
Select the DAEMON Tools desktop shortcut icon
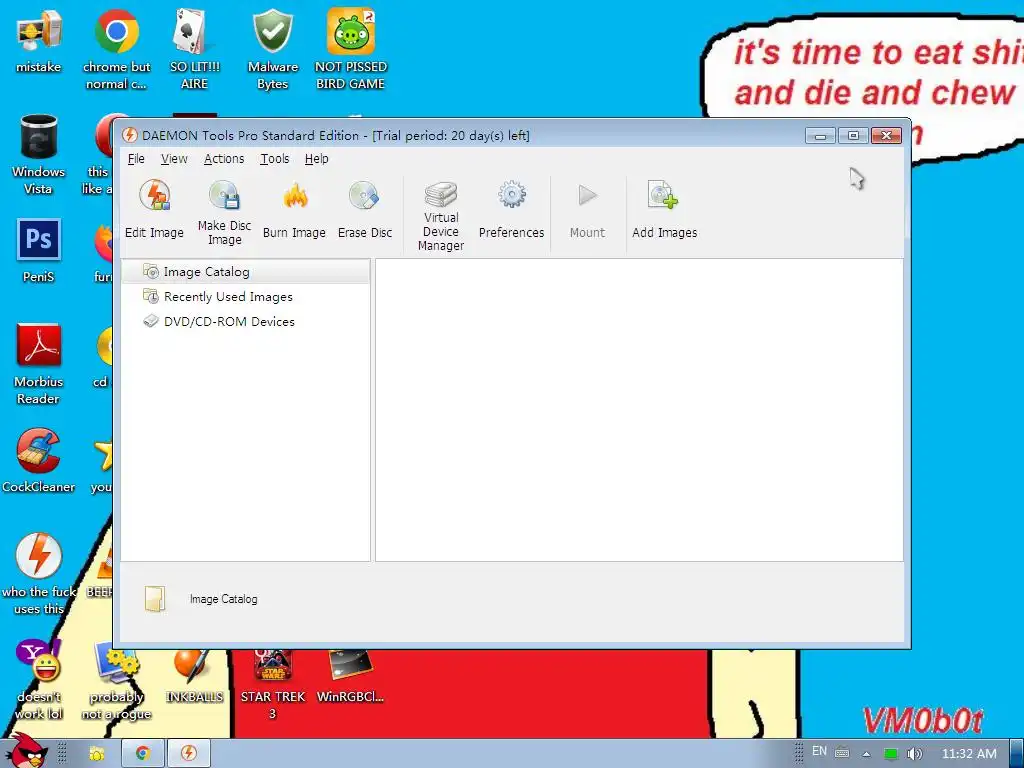(x=39, y=574)
